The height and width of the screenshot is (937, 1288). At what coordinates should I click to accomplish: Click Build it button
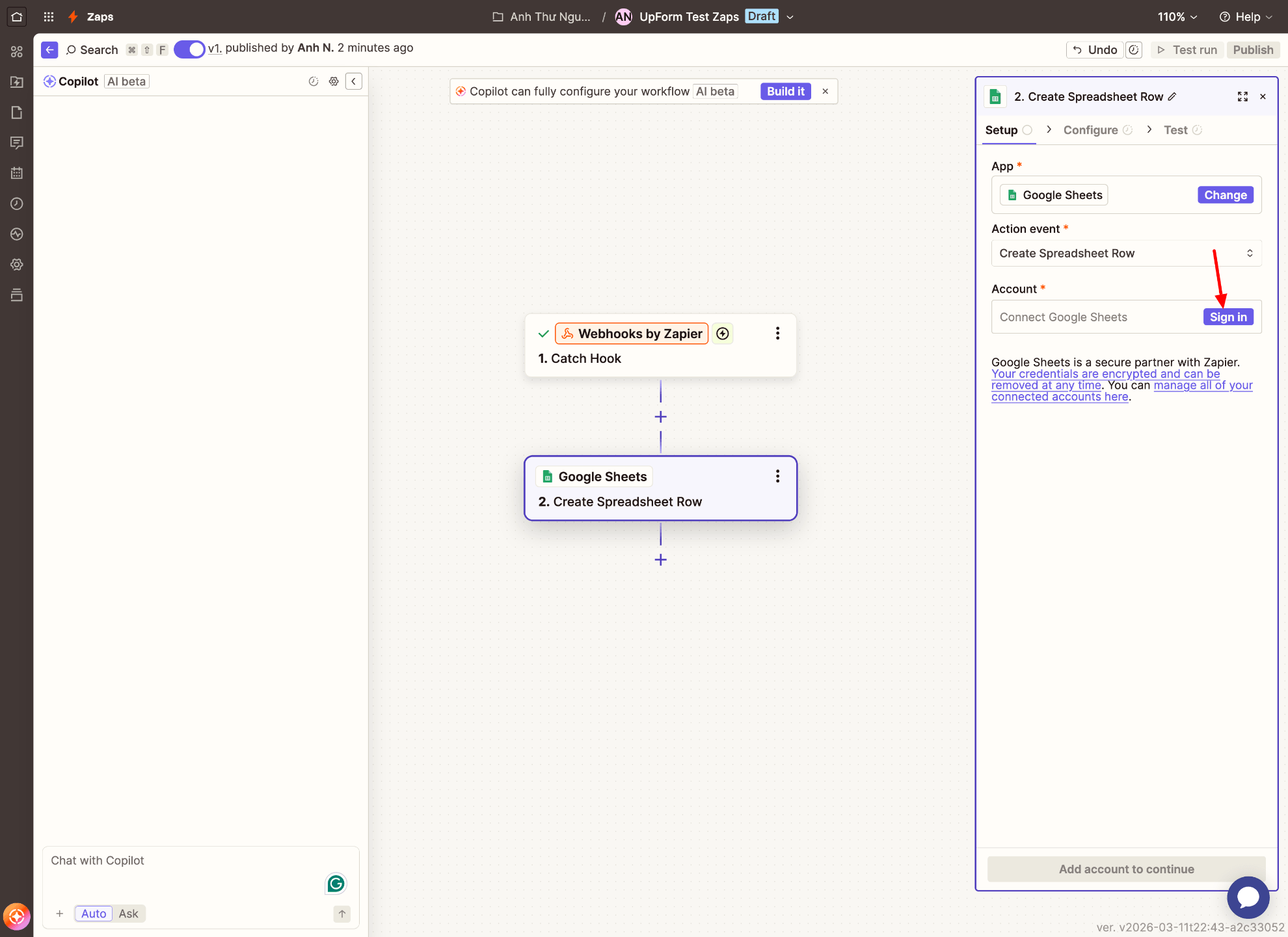[786, 92]
